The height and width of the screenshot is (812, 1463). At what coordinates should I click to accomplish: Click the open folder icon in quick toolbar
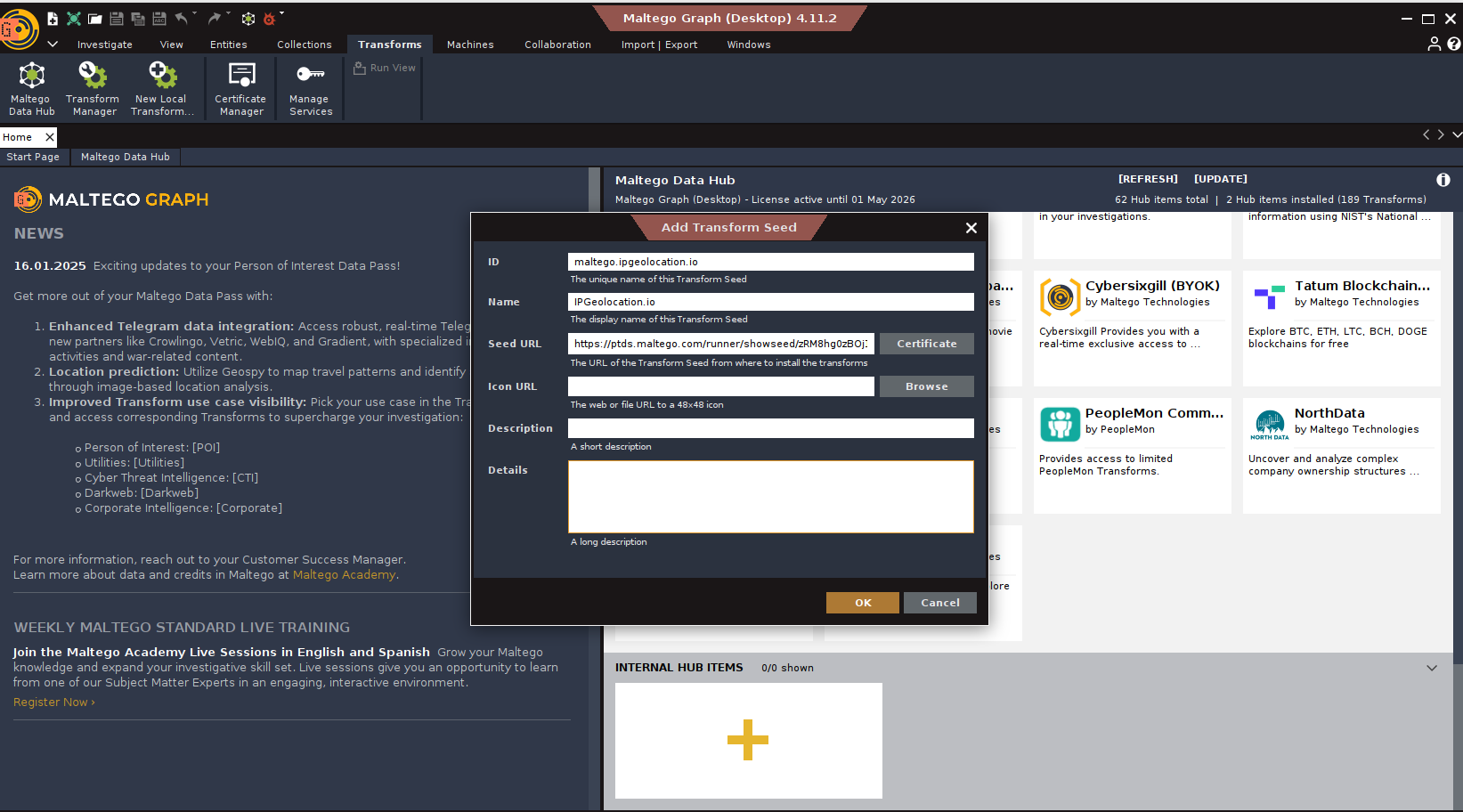coord(95,19)
